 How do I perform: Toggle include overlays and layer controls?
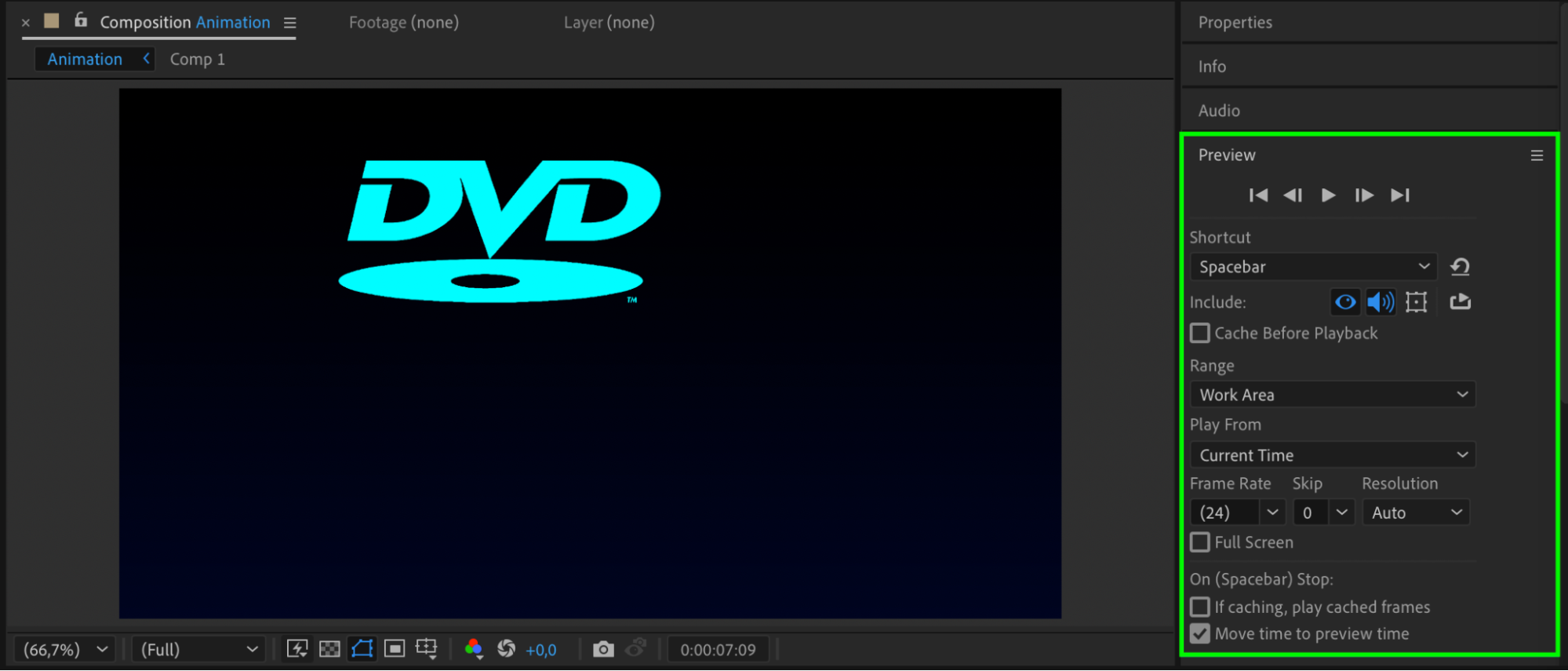(x=1416, y=302)
